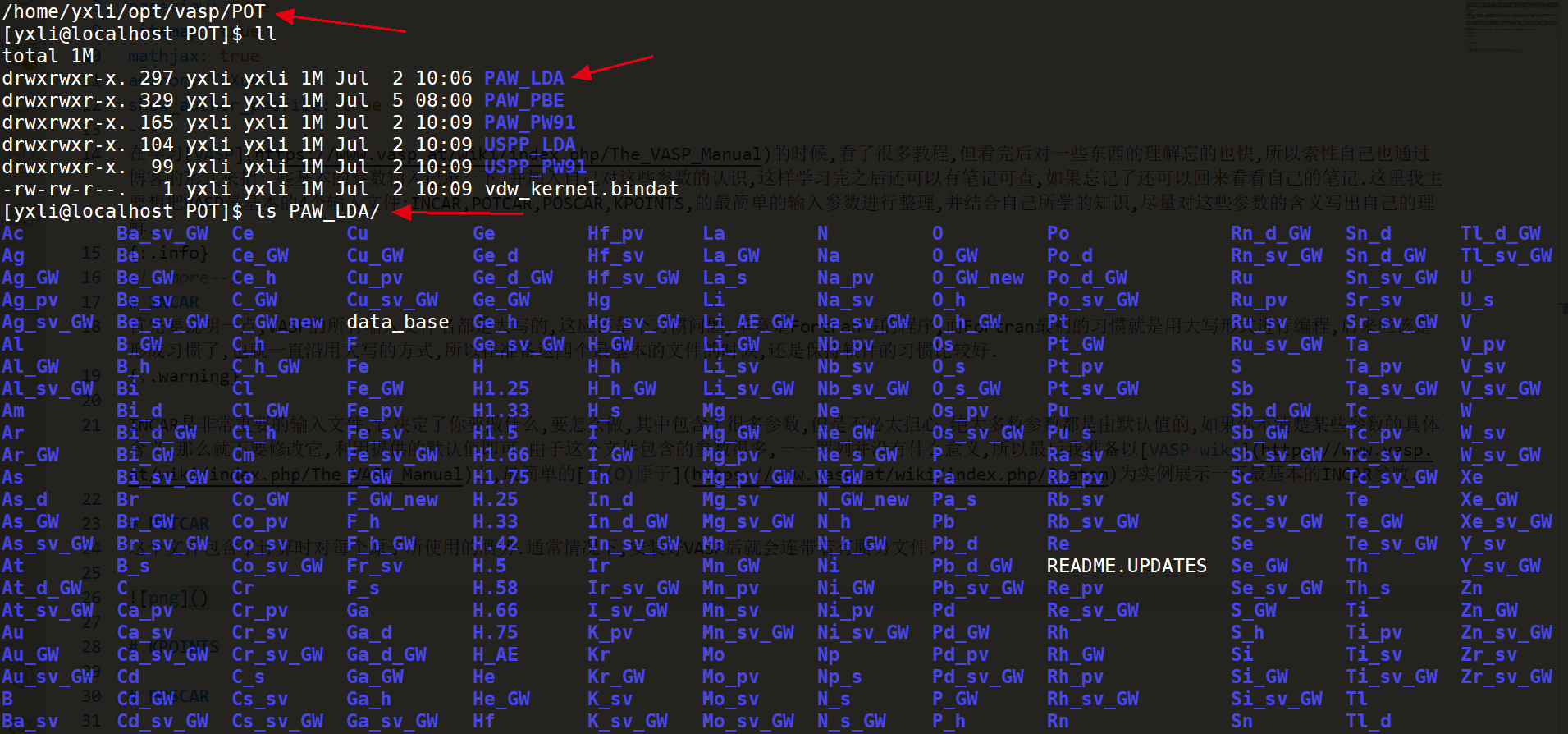
Task: Click the Rn_d_GW folder name
Action: tap(1271, 233)
